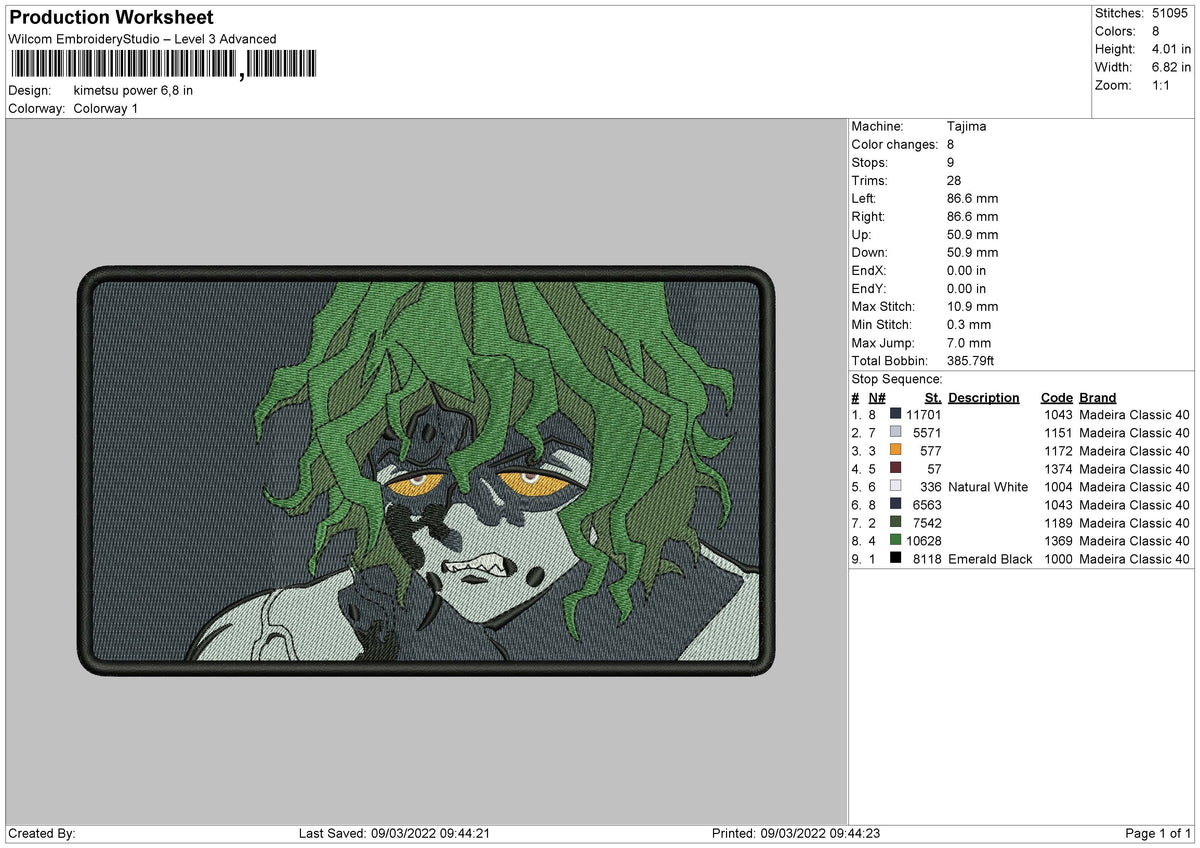
Task: Click the thread code 1369
Action: point(1058,540)
